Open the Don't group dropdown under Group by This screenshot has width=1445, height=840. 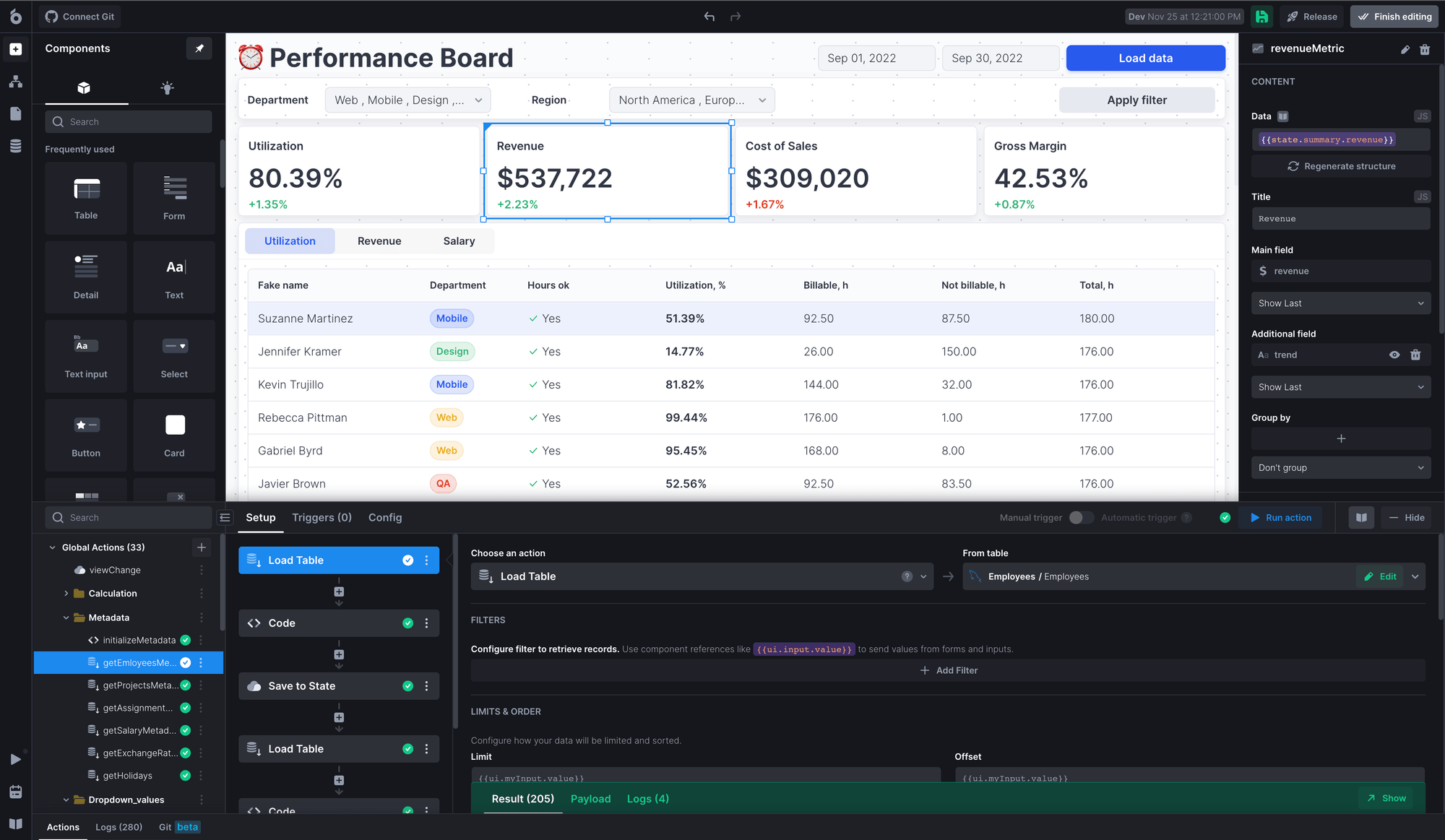1341,467
